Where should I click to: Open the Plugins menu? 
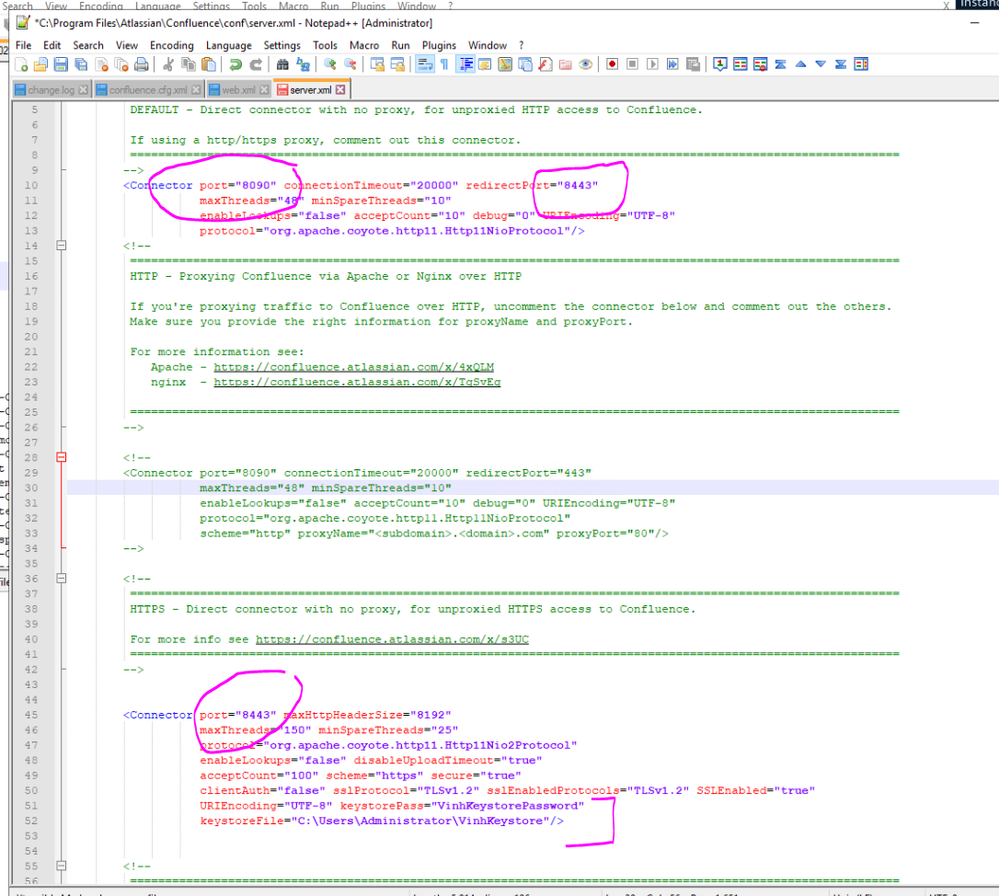(x=439, y=45)
